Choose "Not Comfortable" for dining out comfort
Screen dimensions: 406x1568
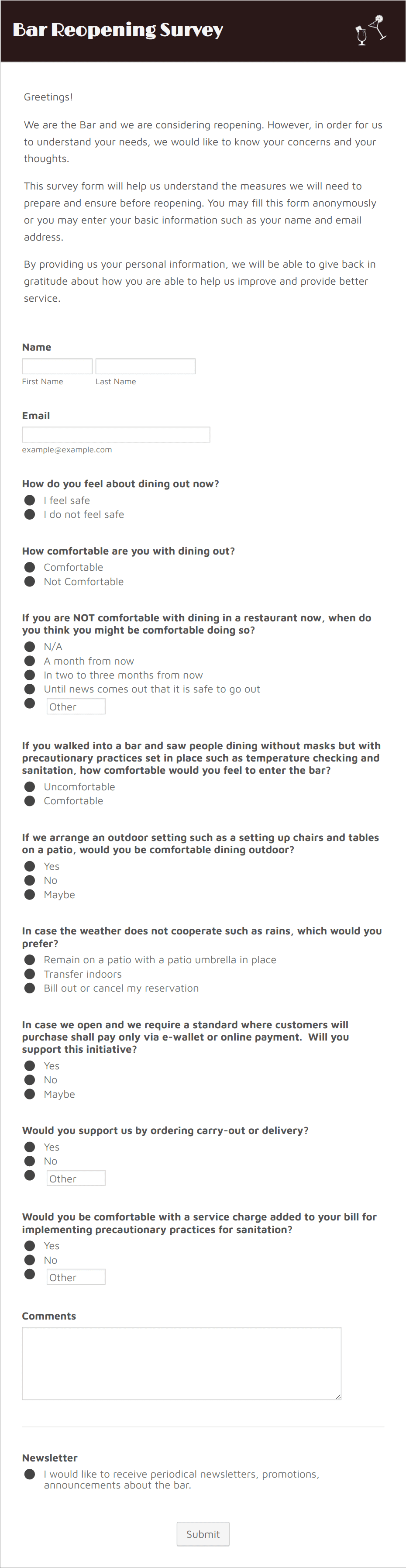[x=30, y=581]
